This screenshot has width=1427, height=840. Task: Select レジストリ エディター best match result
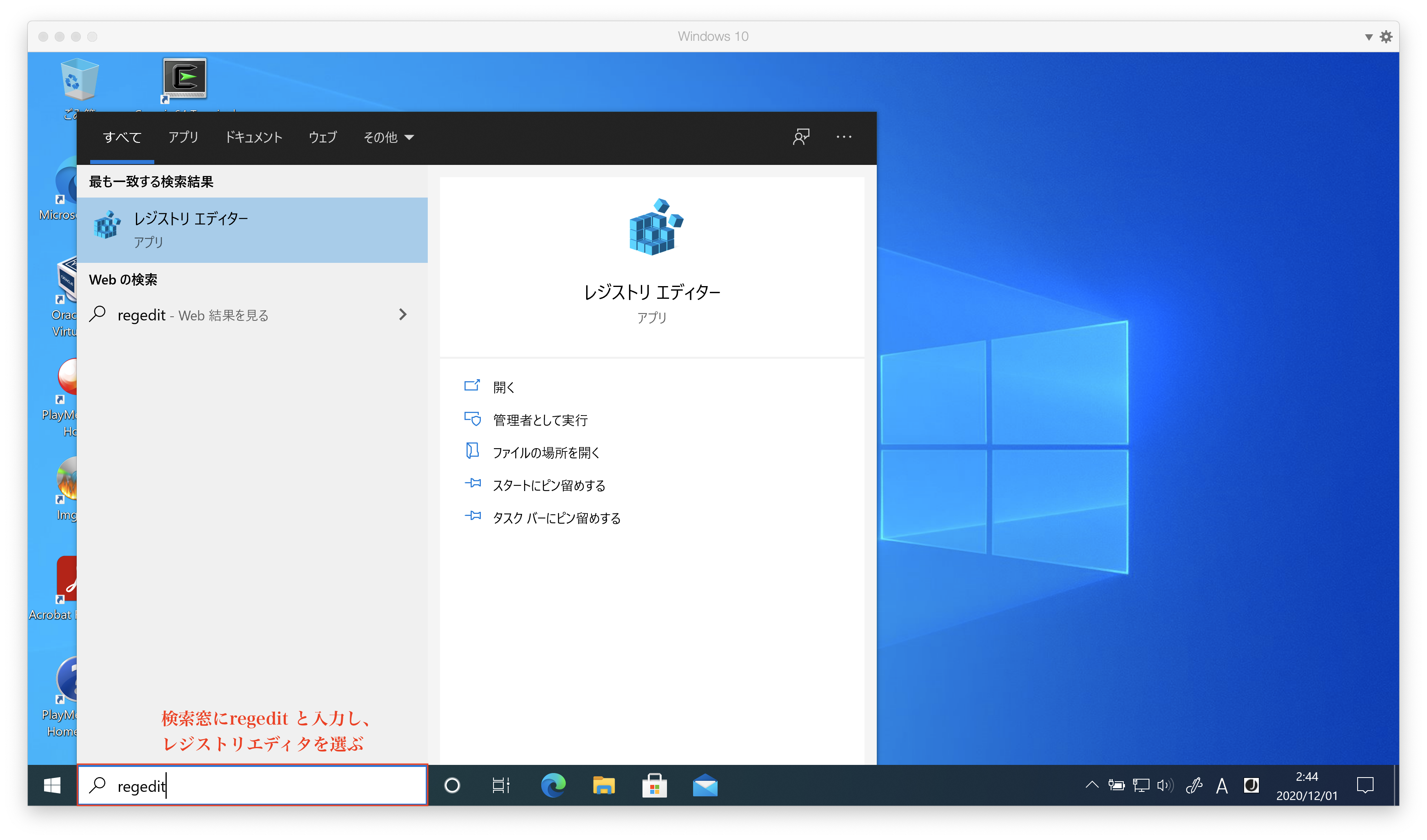[252, 230]
